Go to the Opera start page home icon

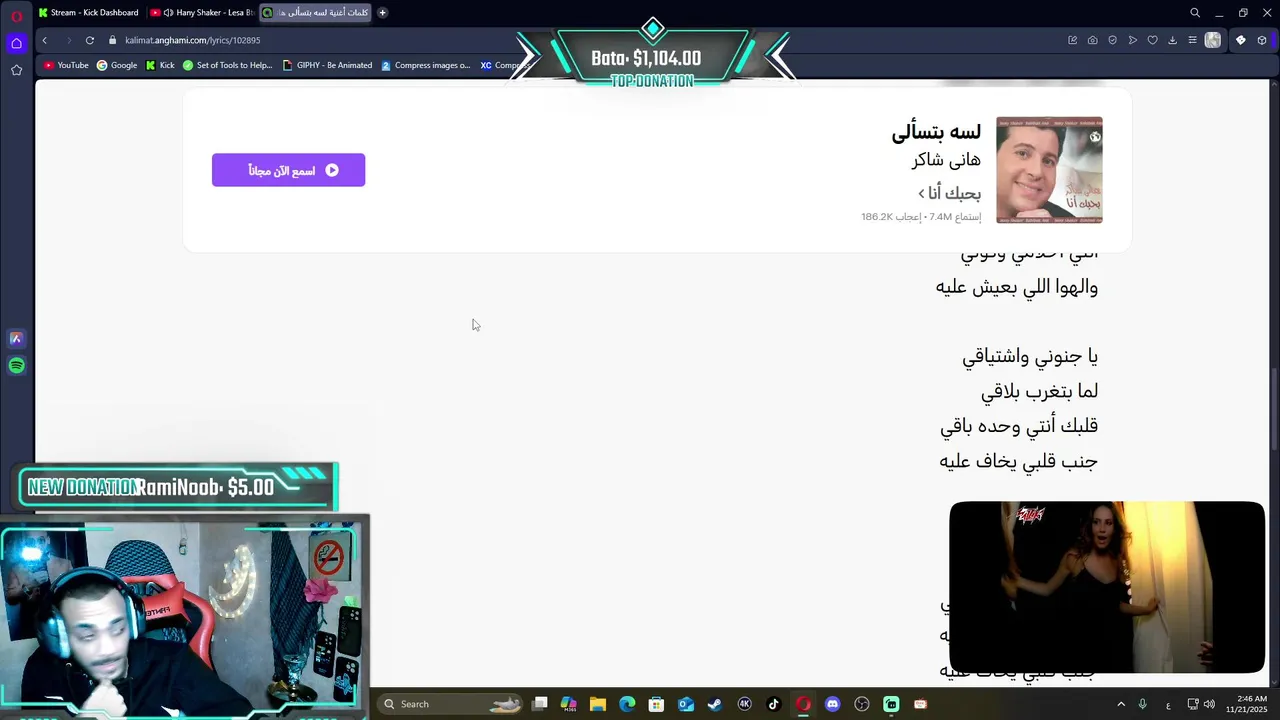16,43
